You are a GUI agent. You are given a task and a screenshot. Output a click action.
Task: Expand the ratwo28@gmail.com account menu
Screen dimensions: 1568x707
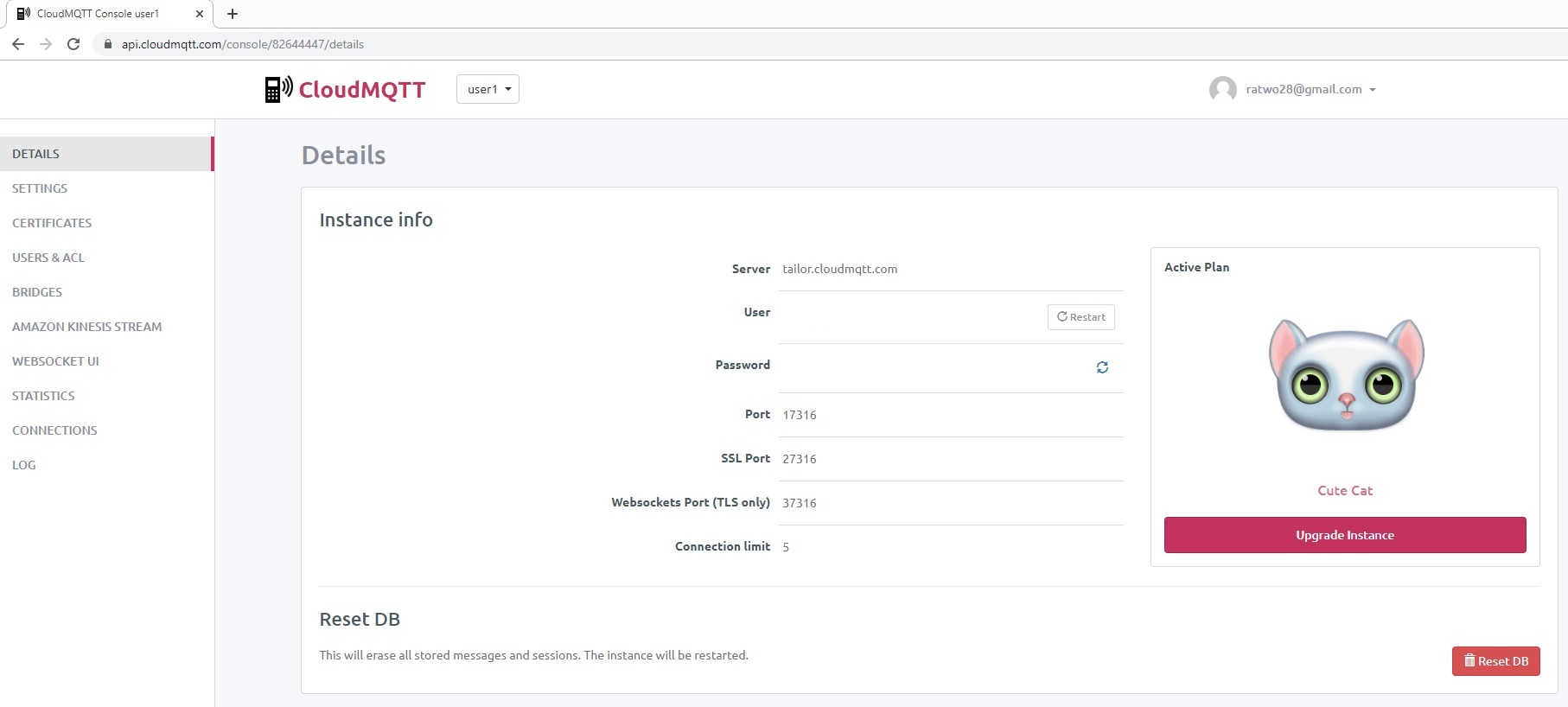[x=1310, y=89]
